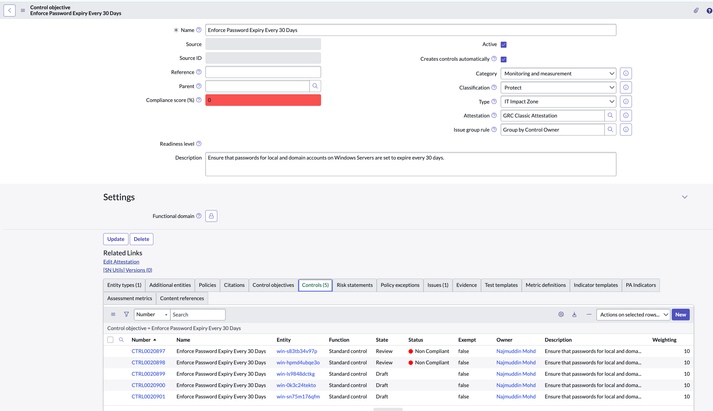
Task: Show help for Readiness level
Action: click(199, 144)
